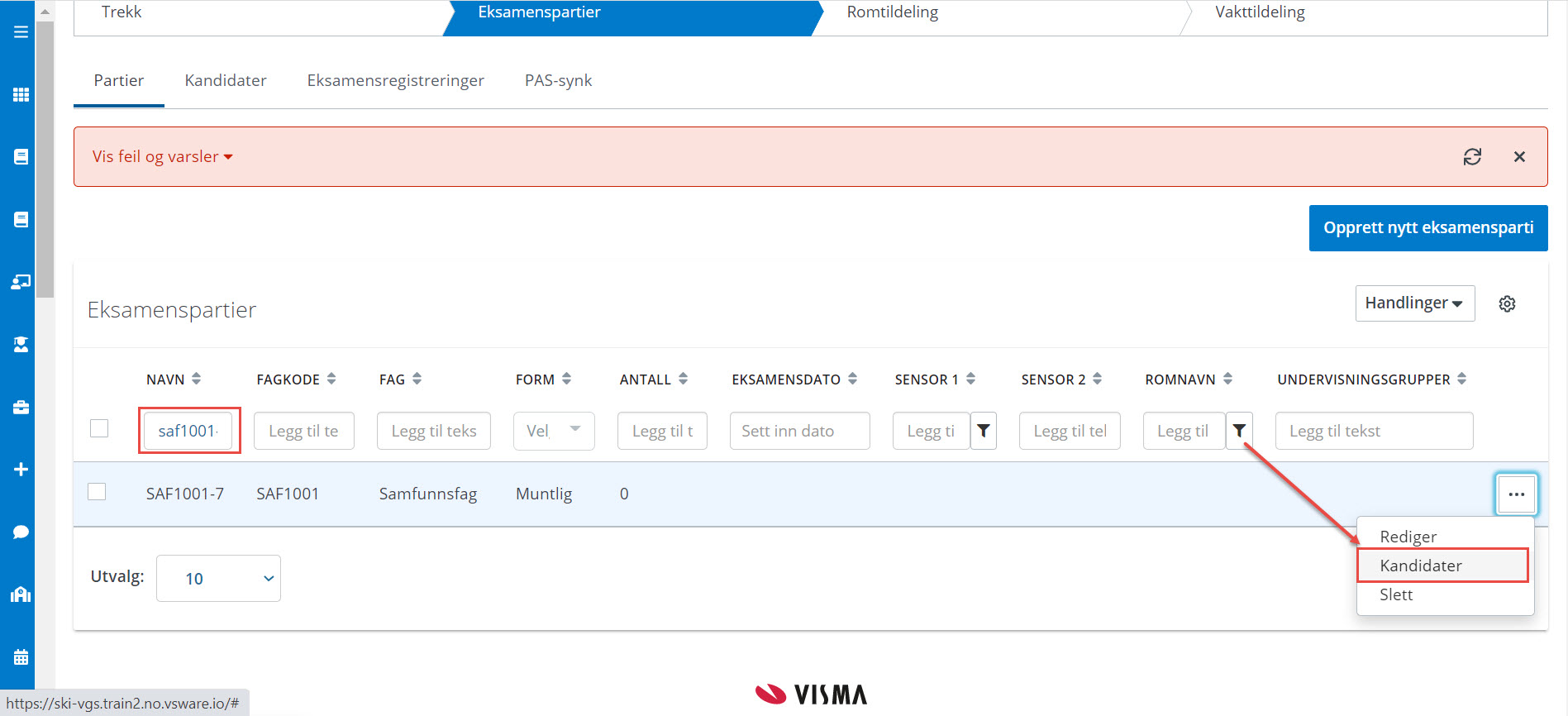This screenshot has width=1568, height=716.
Task: Click the plus icon in sidebar
Action: (21, 469)
